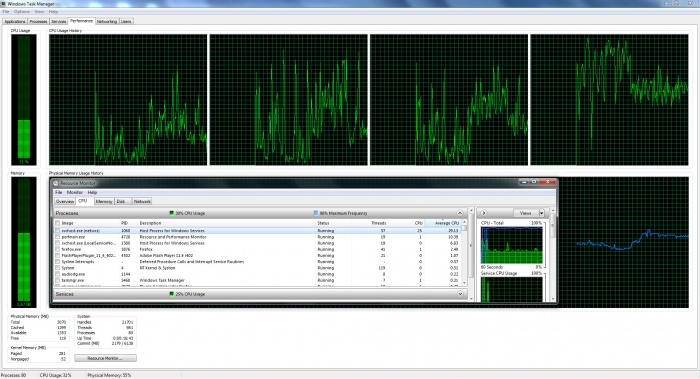Viewport: 700px width, 379px height.
Task: Select "Deferred Procedure Calls" description row
Action: click(x=192, y=262)
